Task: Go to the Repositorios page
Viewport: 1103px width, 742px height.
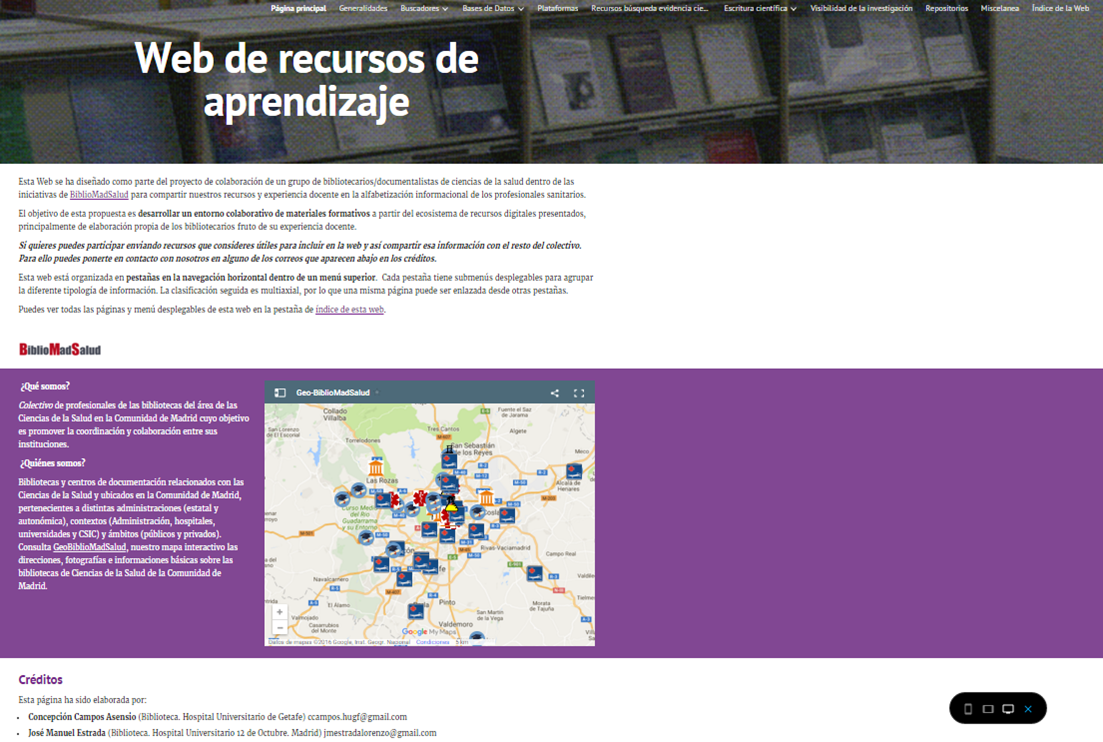Action: point(946,8)
